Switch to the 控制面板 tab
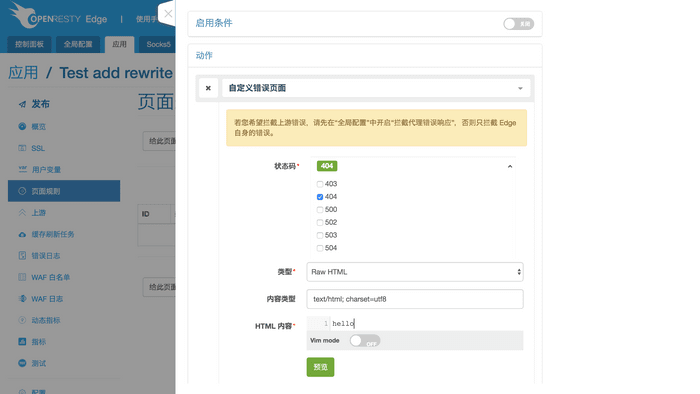The height and width of the screenshot is (394, 700). pyautogui.click(x=29, y=44)
